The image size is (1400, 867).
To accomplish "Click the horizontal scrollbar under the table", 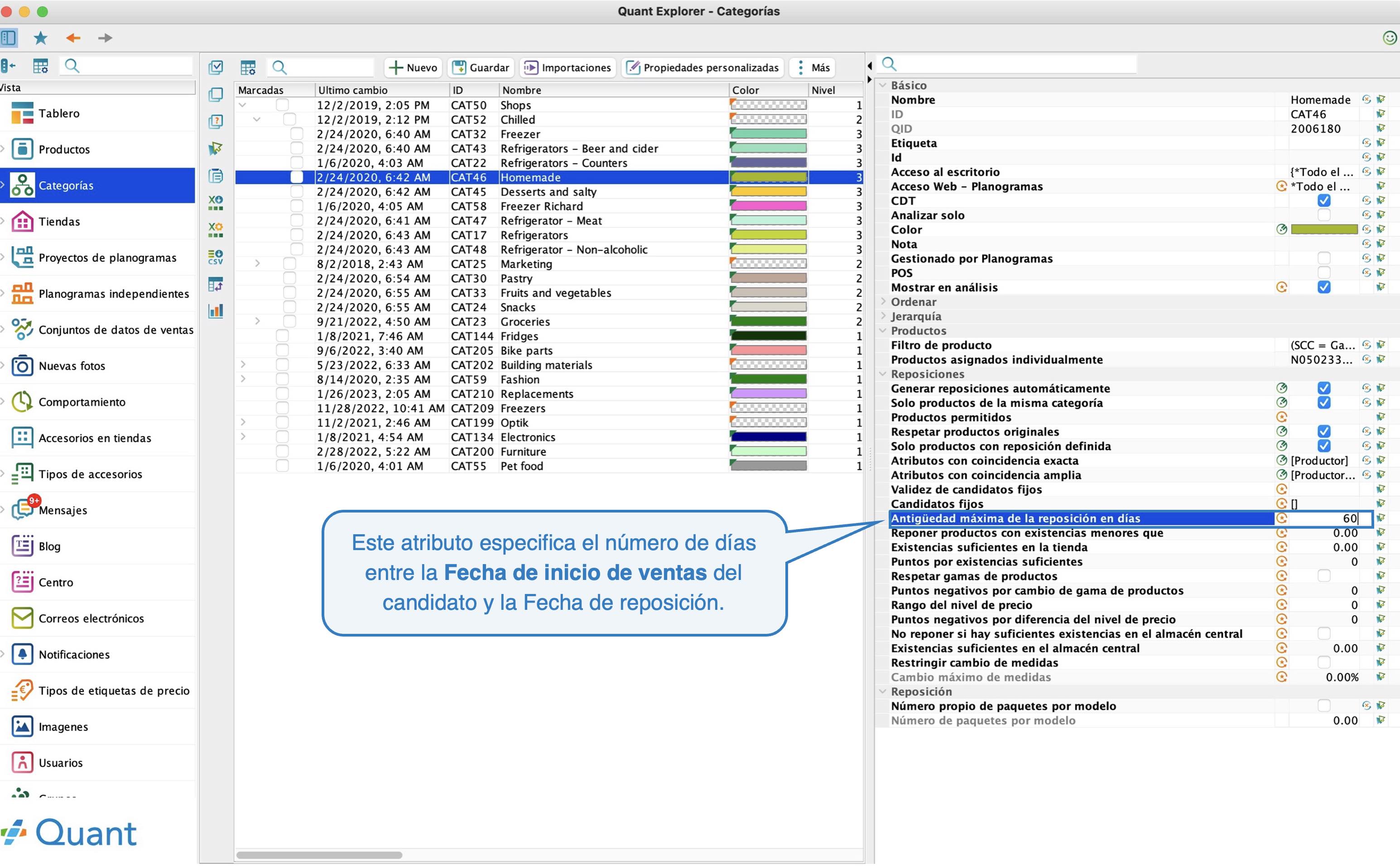I will (319, 855).
